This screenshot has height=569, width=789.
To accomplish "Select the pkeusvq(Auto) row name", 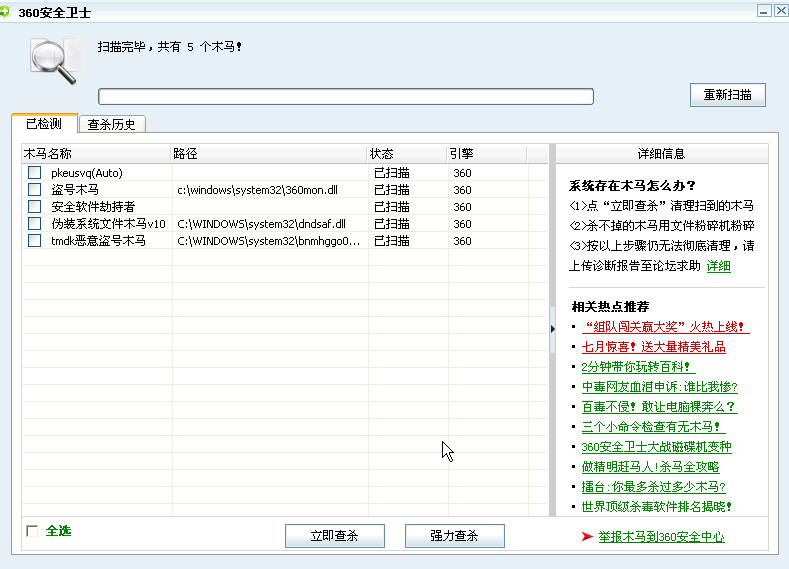I will pyautogui.click(x=87, y=173).
